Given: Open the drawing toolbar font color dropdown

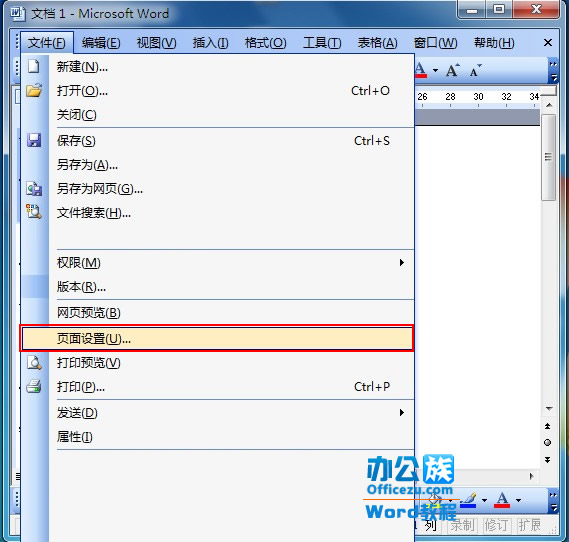Looking at the screenshot, I should (x=519, y=501).
